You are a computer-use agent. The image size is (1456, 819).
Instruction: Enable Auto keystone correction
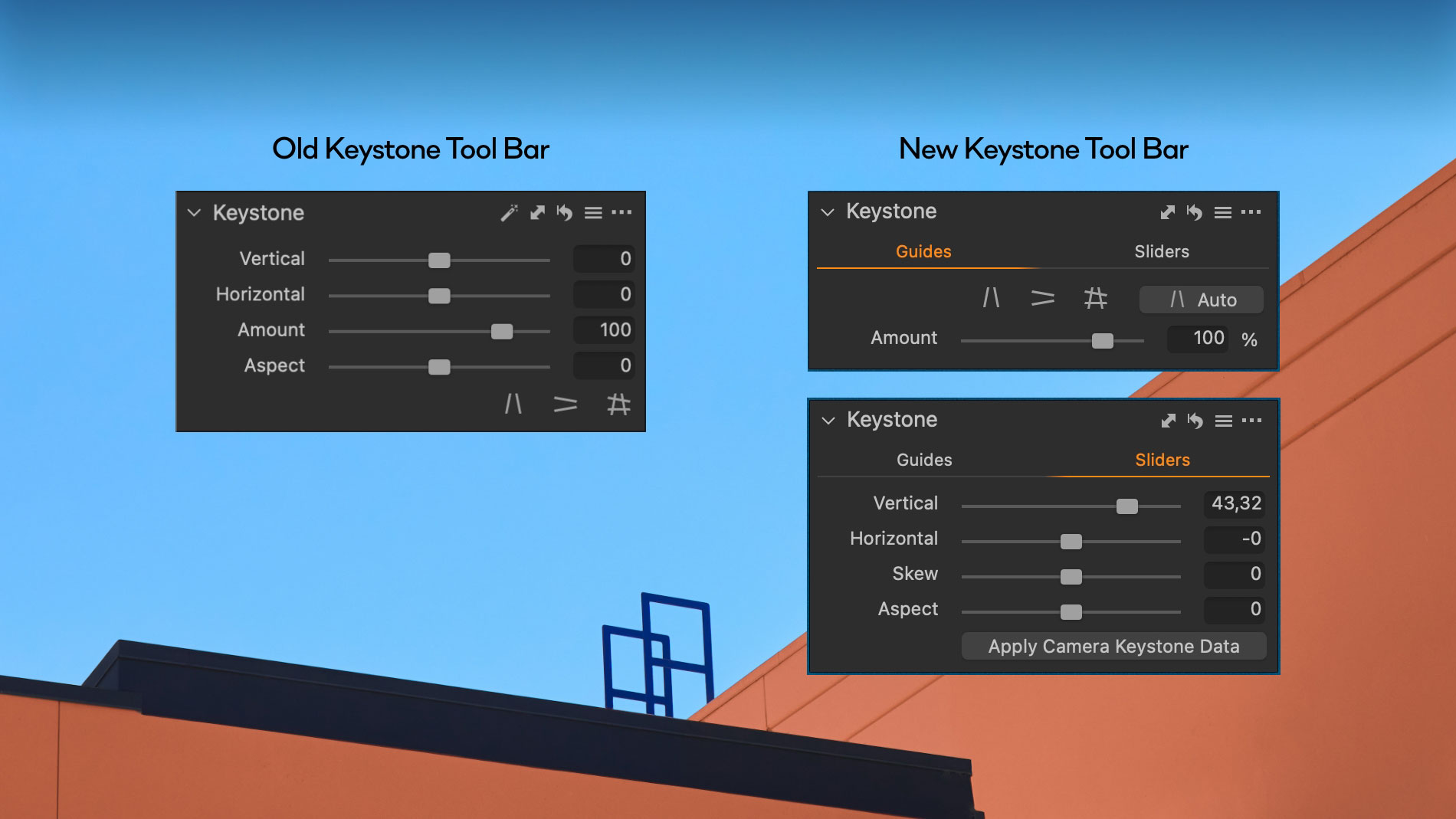[x=1201, y=300]
